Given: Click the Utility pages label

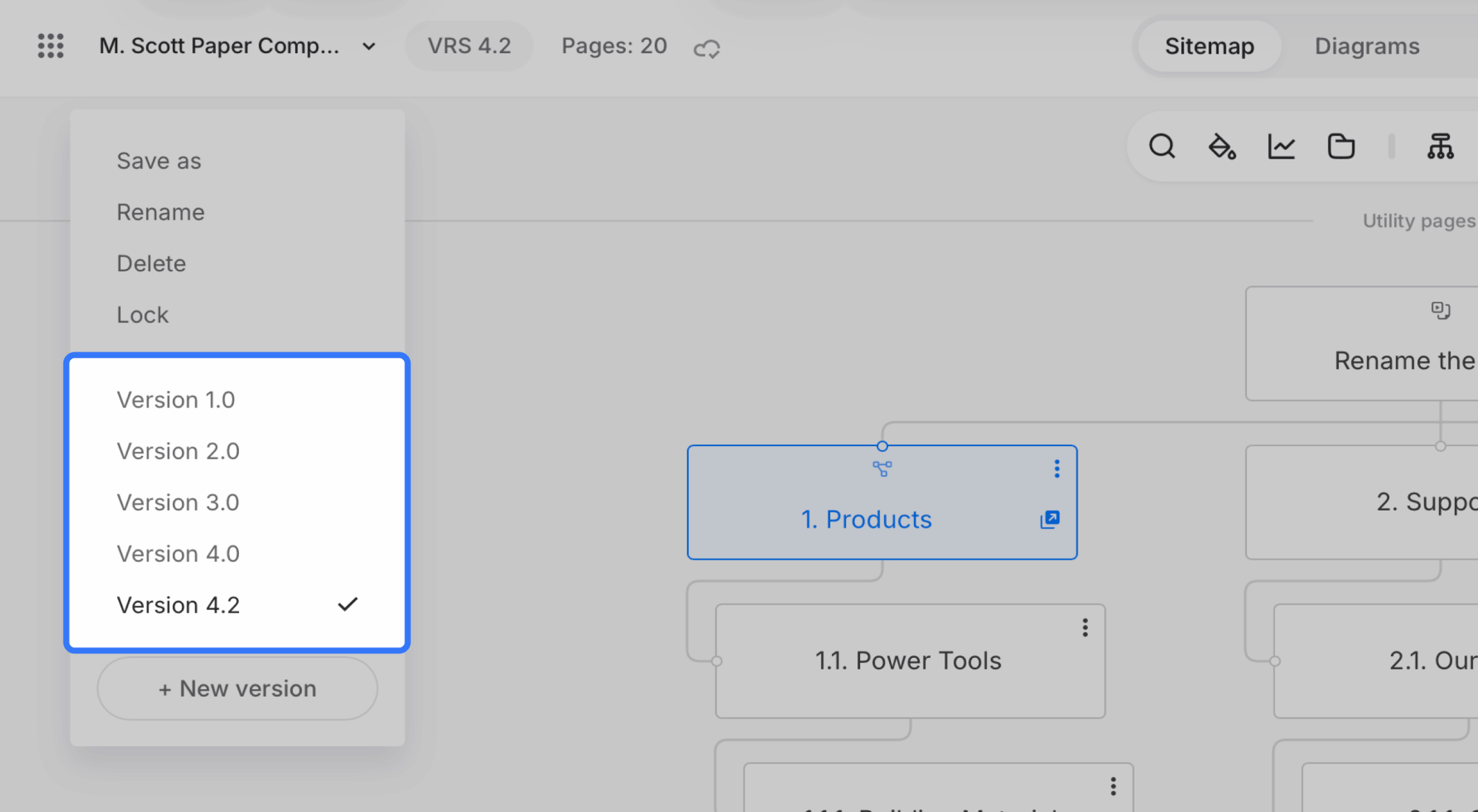Looking at the screenshot, I should tap(1419, 220).
